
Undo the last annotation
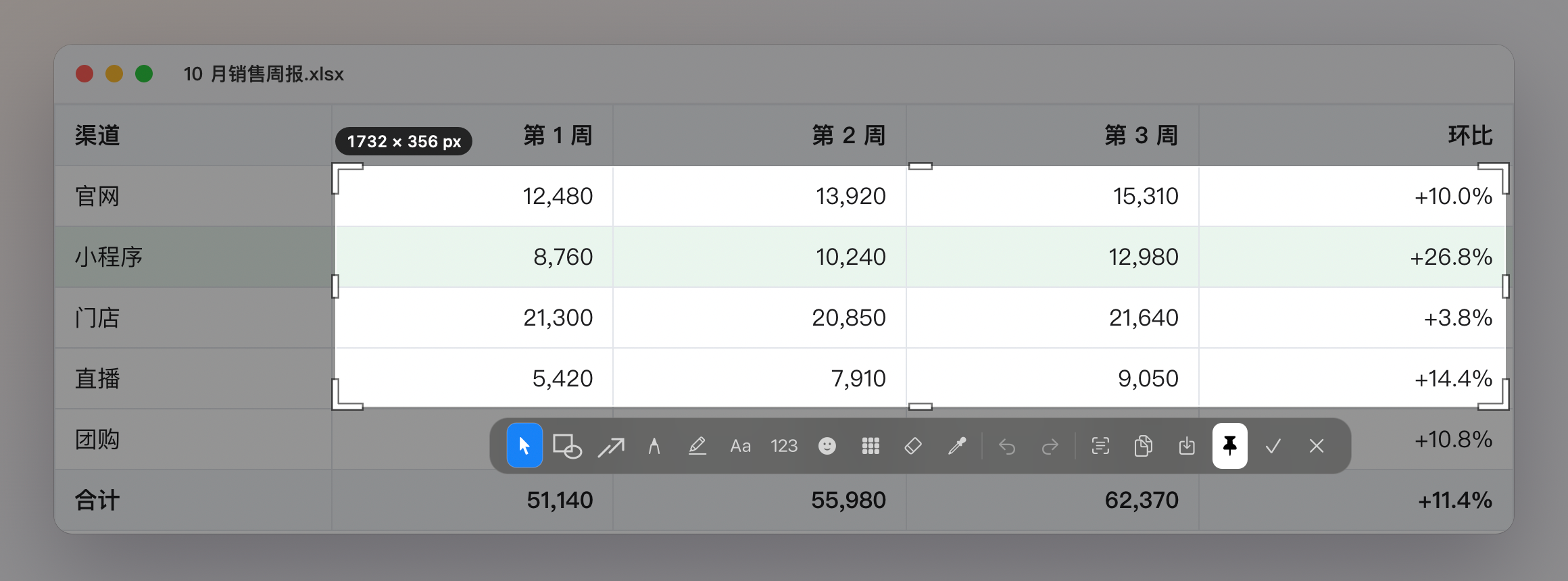tap(1007, 446)
